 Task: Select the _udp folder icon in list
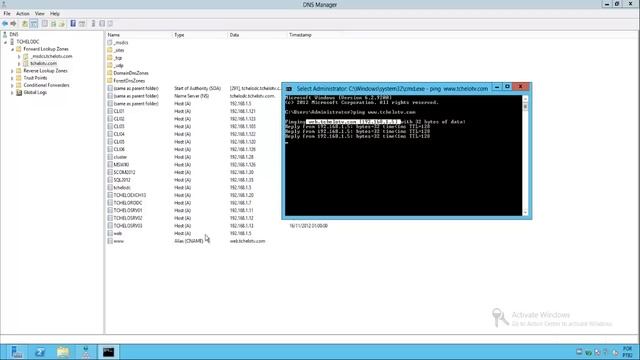tap(110, 65)
